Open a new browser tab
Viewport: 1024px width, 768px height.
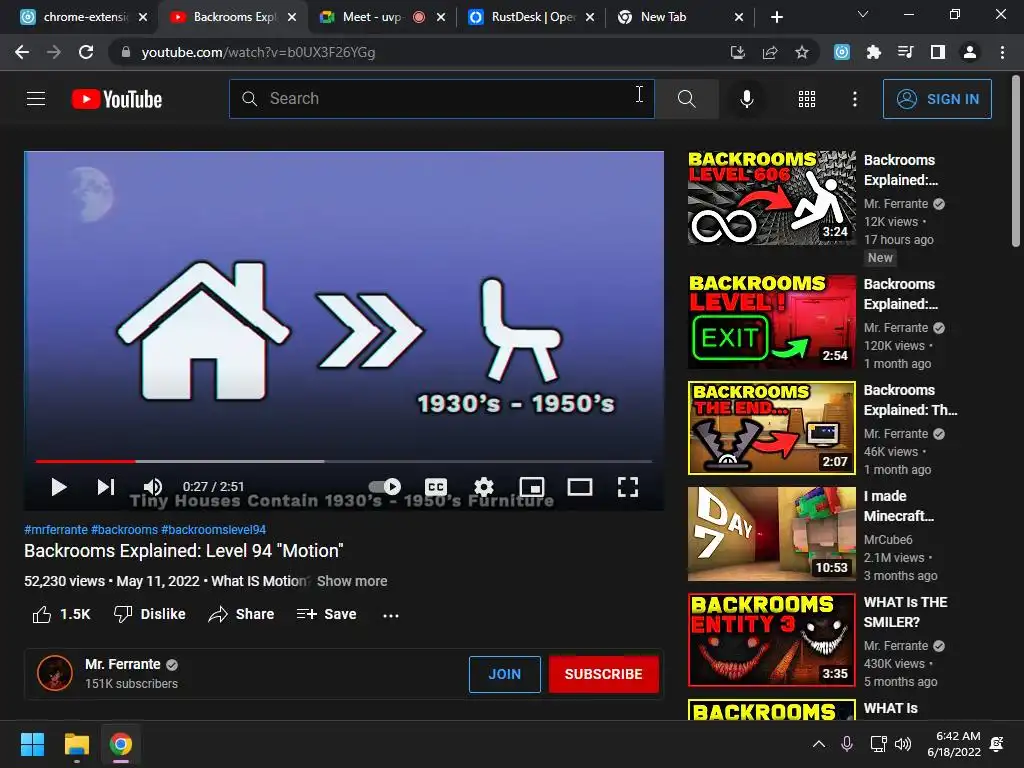click(x=776, y=17)
